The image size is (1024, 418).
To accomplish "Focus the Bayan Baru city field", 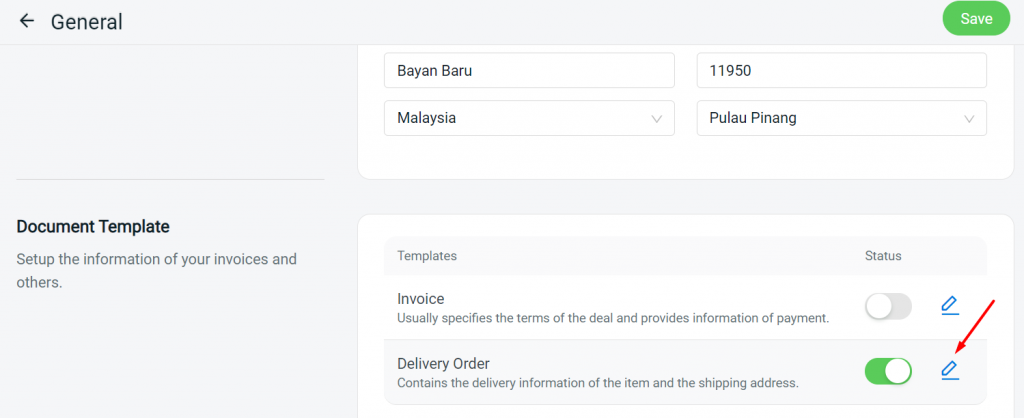I will [528, 71].
